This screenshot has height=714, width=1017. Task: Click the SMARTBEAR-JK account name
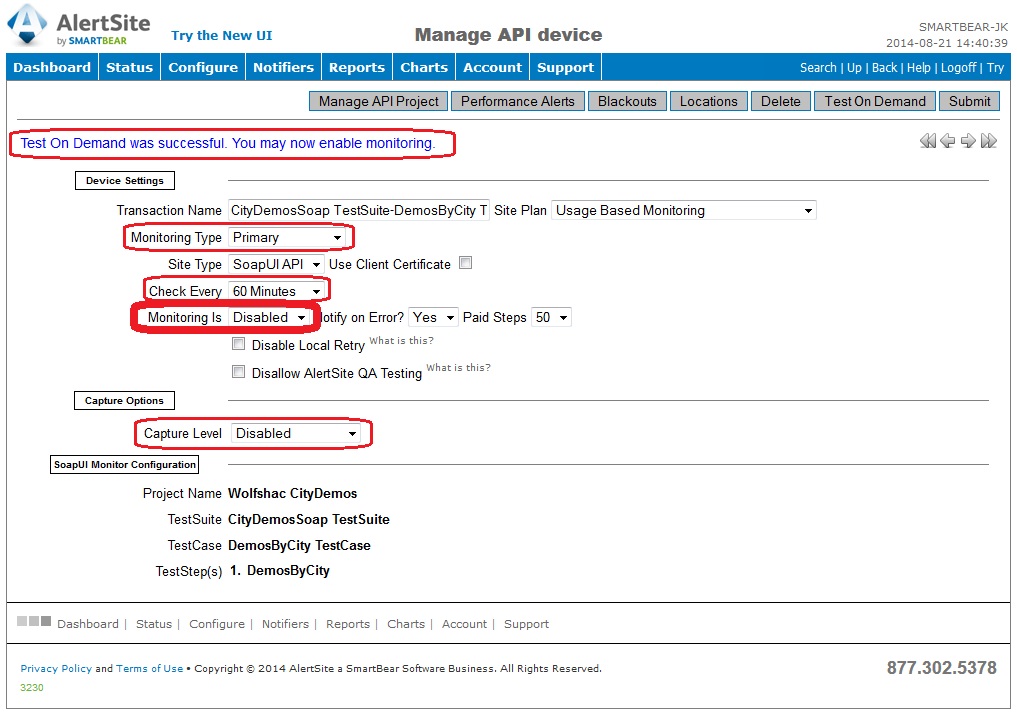point(963,27)
